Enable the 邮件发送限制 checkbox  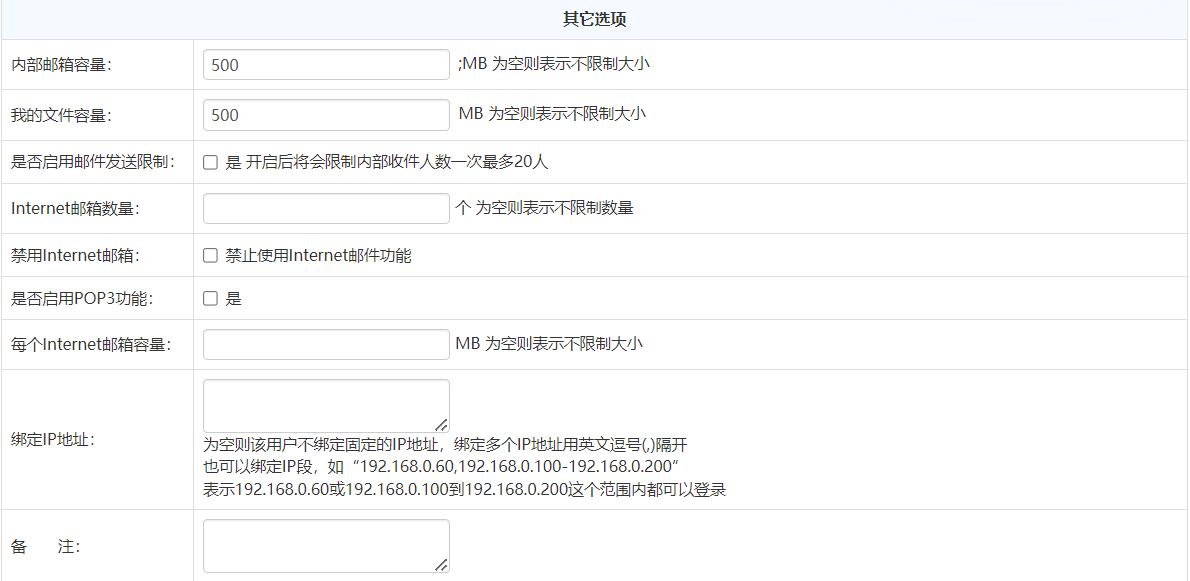[210, 162]
